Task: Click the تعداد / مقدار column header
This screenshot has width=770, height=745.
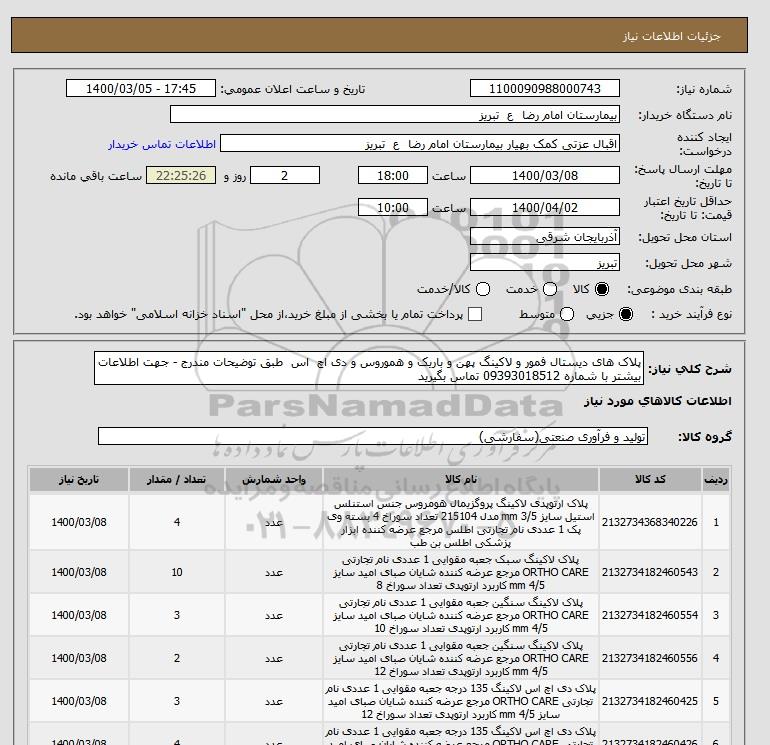Action: point(177,479)
